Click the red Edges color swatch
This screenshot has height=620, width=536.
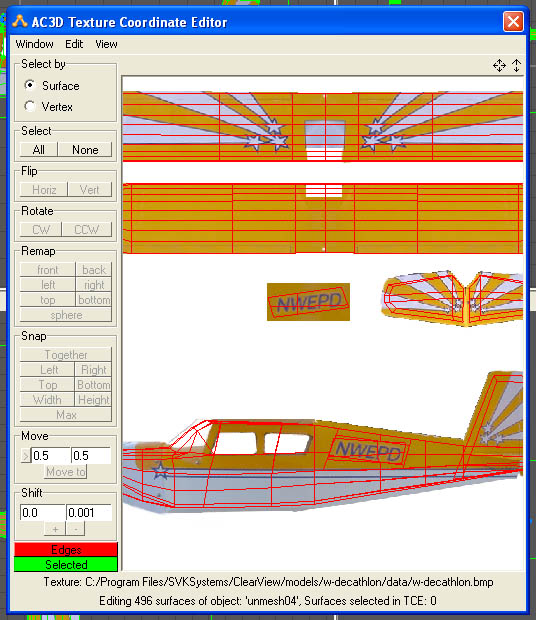(66, 550)
